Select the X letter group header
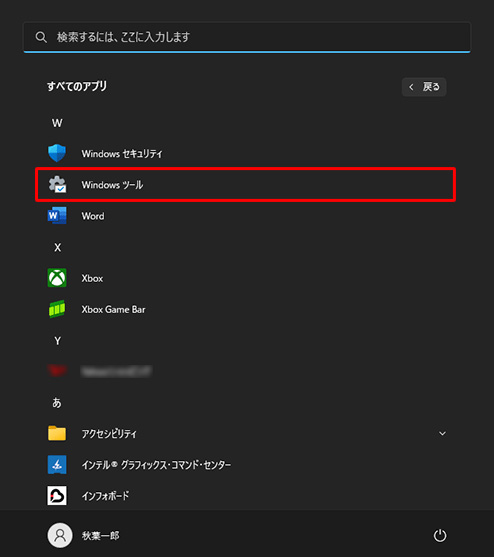Viewport: 494px width, 557px height. (x=57, y=247)
